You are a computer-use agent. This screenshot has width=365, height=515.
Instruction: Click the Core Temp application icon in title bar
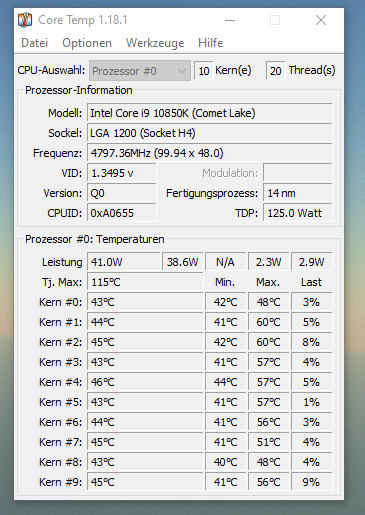point(25,20)
